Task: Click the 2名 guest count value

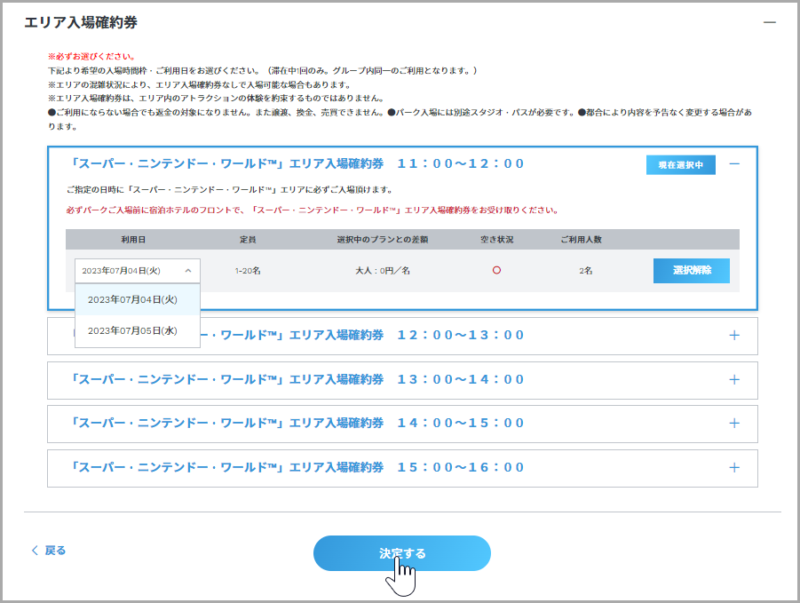Action: click(x=586, y=271)
